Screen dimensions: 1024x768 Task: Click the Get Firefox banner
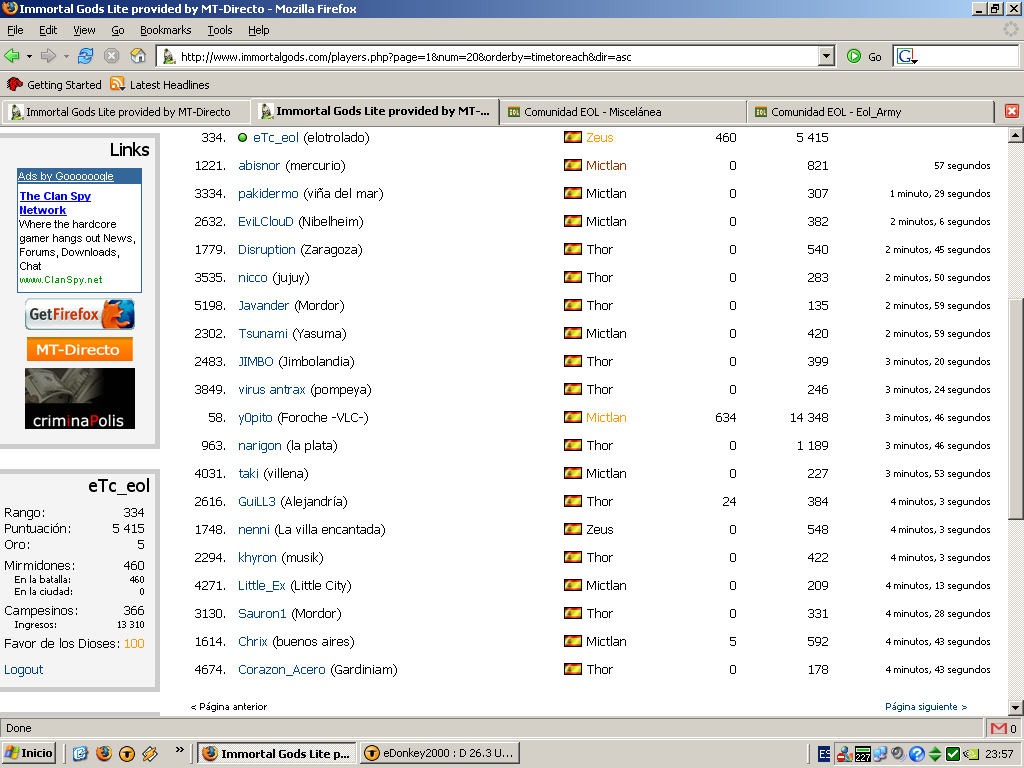point(80,314)
